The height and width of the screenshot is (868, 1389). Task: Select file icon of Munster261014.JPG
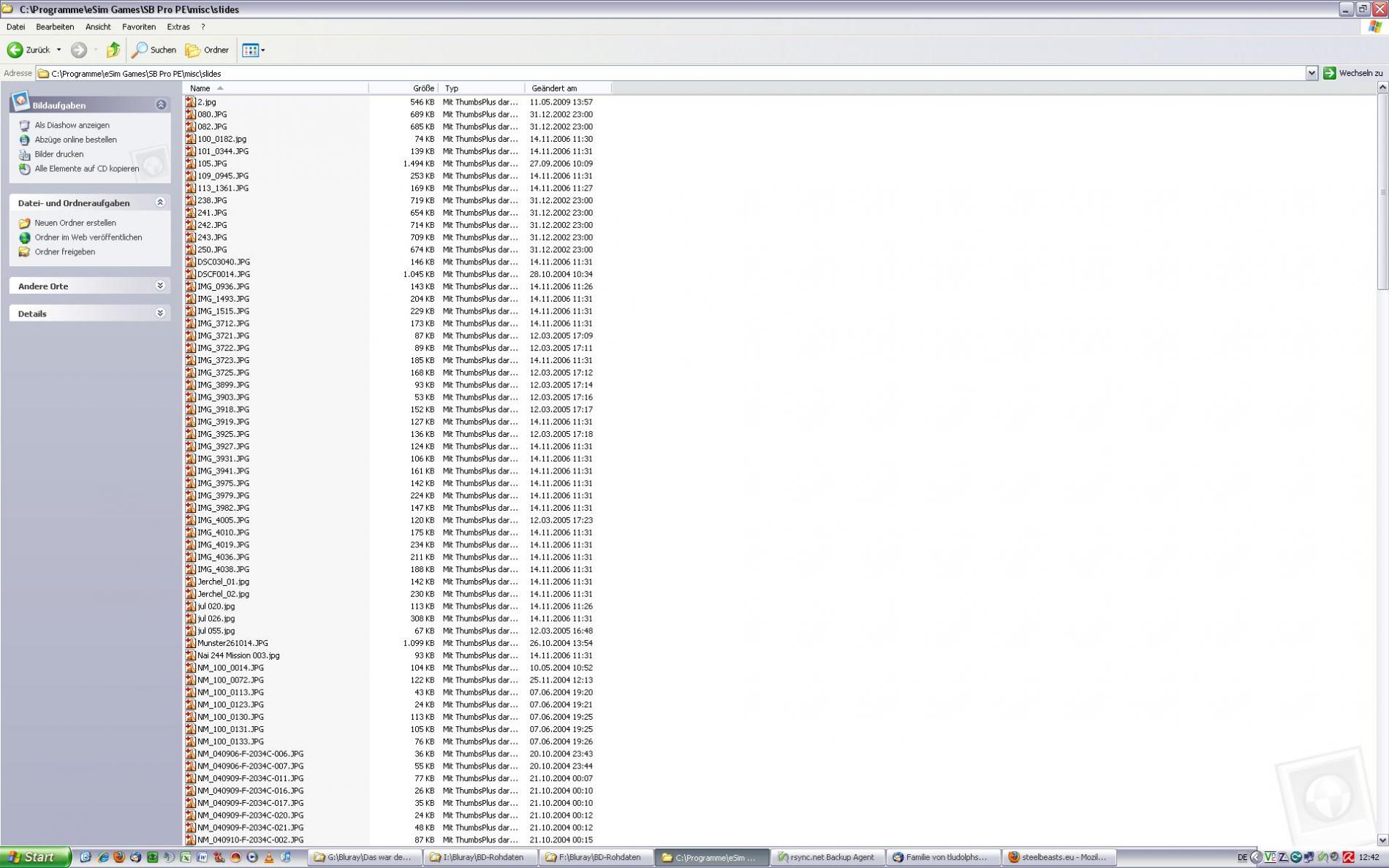point(190,643)
